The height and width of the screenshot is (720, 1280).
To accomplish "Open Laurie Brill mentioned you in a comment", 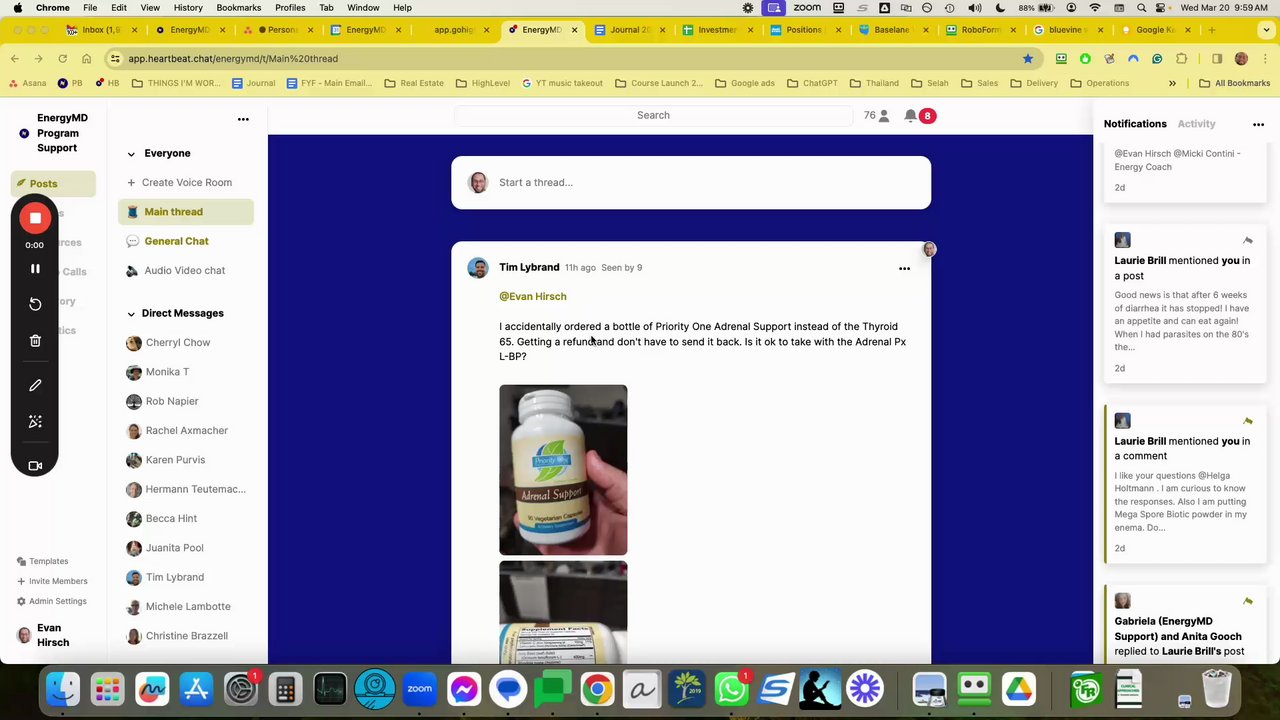I will coord(1183,485).
